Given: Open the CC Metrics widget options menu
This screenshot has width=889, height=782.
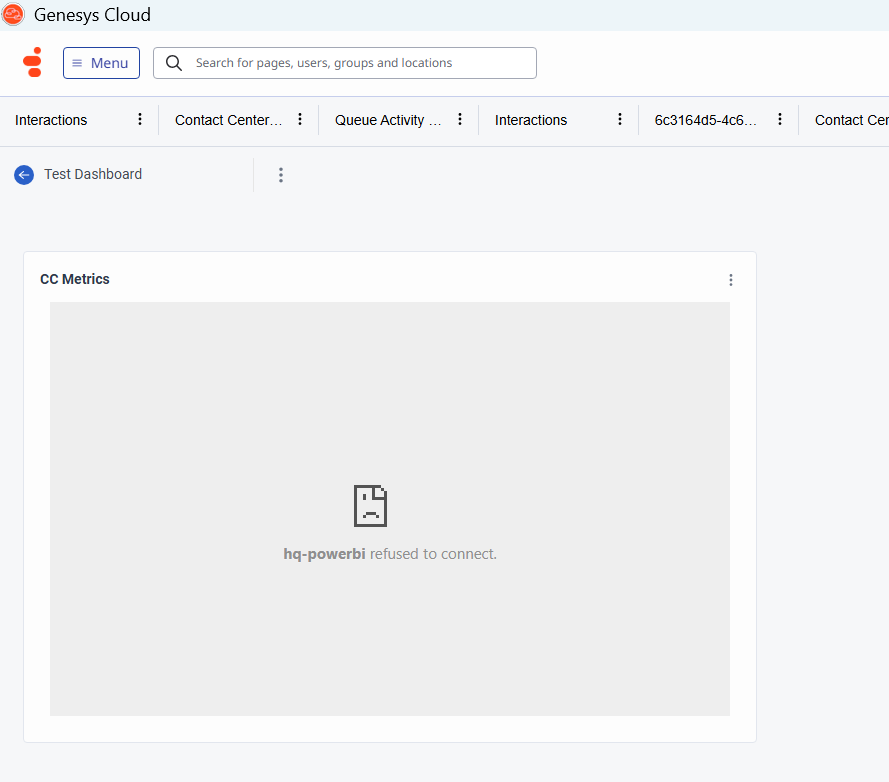Looking at the screenshot, I should [x=731, y=280].
